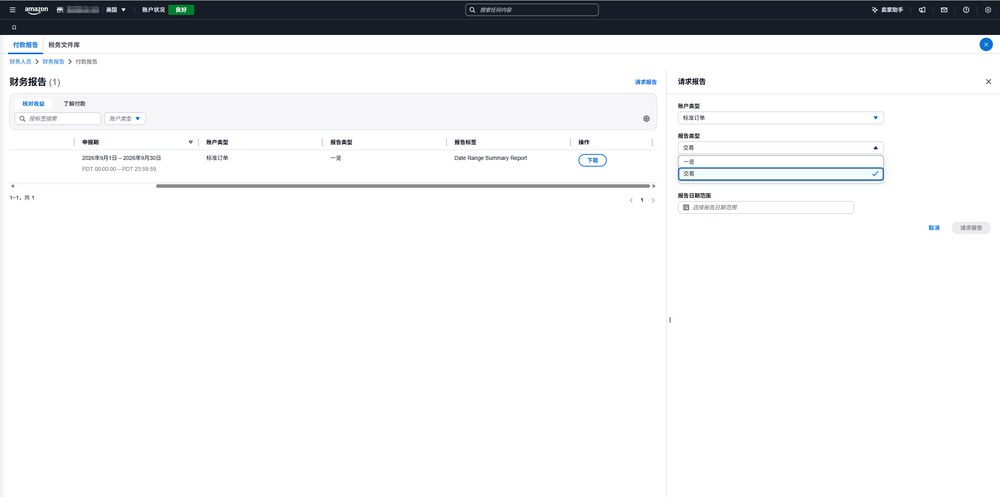Go to 财务人员 breadcrumb link
Screen dimensions: 1000x497
(20, 61)
